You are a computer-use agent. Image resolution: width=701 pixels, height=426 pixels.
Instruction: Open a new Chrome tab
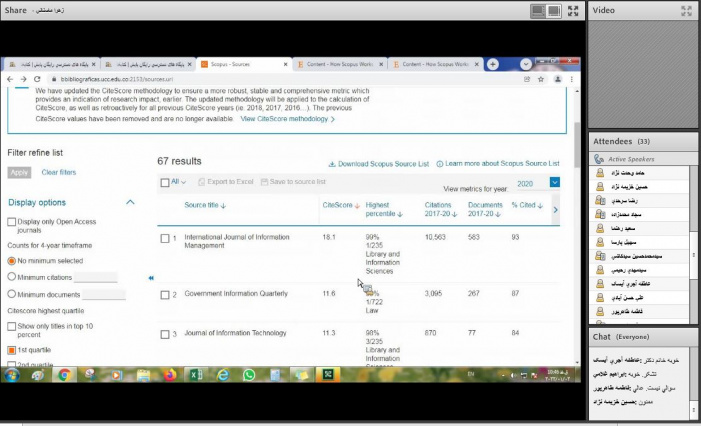pyautogui.click(x=492, y=64)
